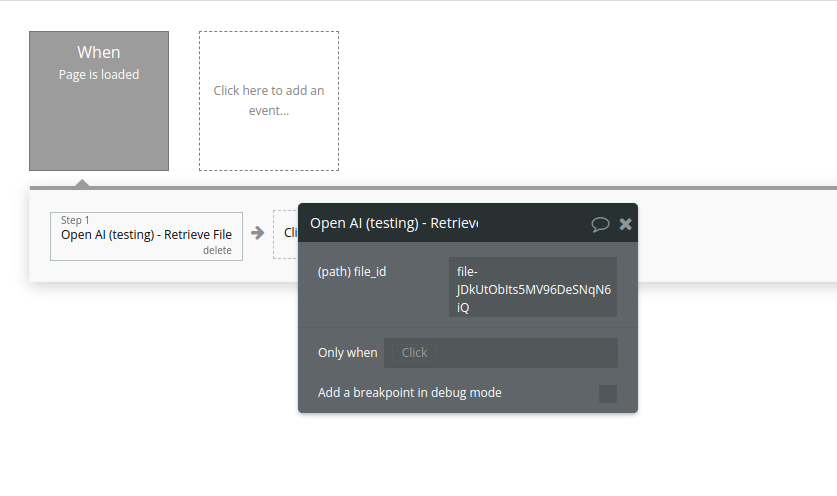Enable Add a breakpoint in debug mode
This screenshot has height=496, width=837.
608,394
